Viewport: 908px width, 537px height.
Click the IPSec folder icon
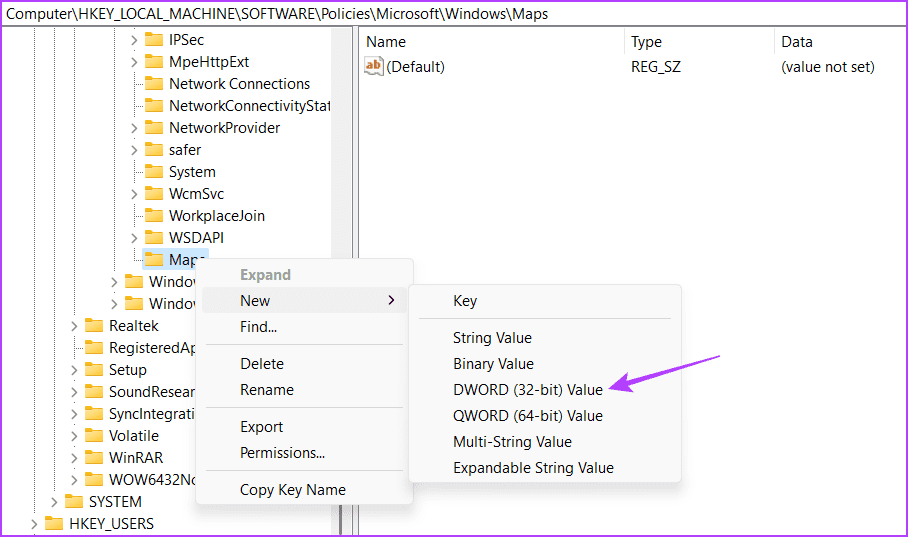pos(153,39)
